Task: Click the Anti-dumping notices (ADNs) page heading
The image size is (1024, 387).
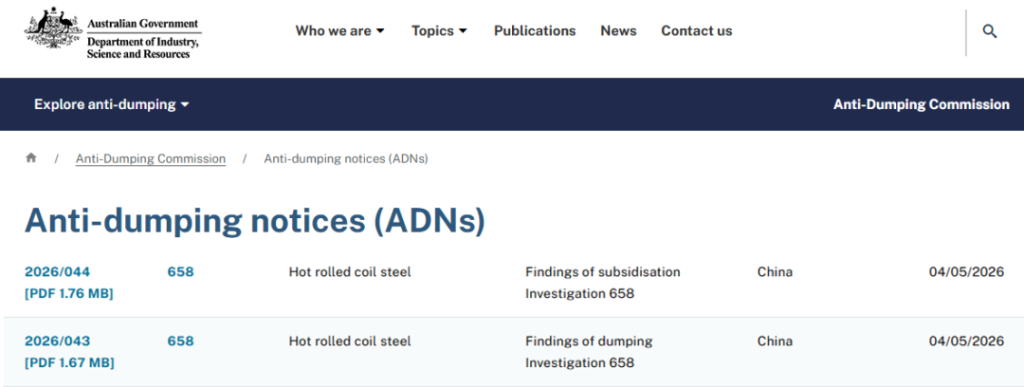Action: (255, 221)
